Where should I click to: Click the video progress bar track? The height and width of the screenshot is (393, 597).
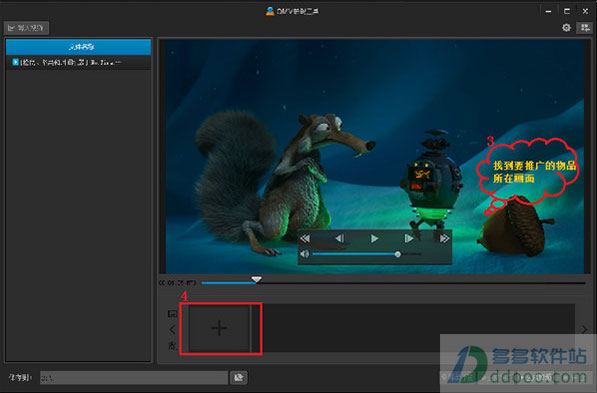click(x=393, y=283)
